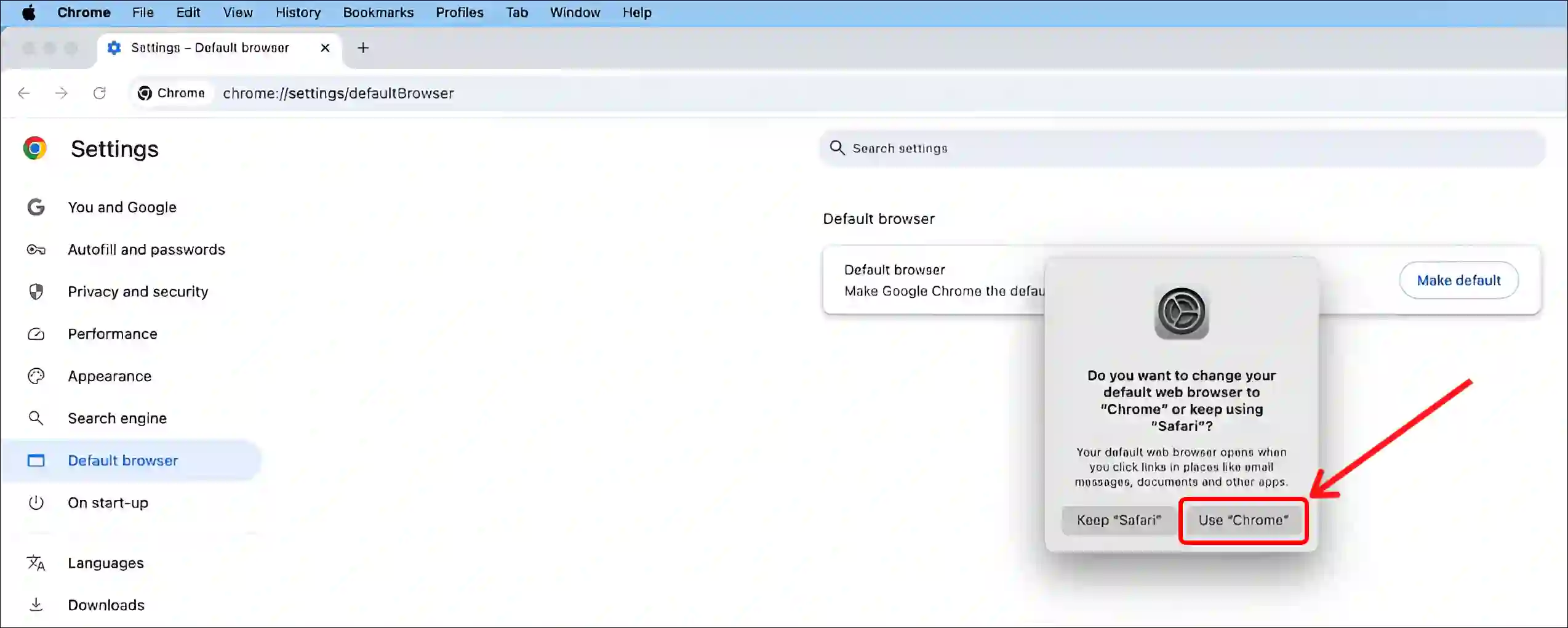
Task: Open the View menu
Action: pos(238,12)
